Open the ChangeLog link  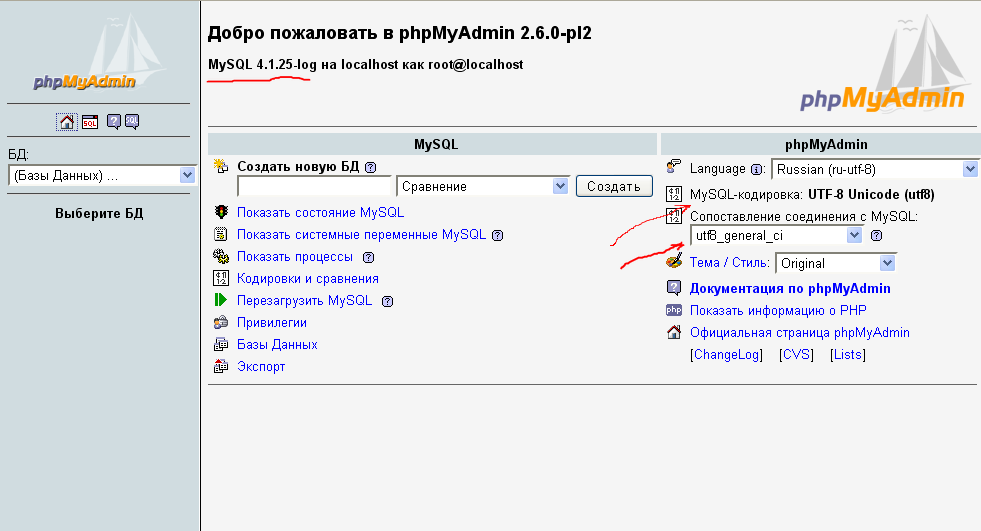pos(726,355)
